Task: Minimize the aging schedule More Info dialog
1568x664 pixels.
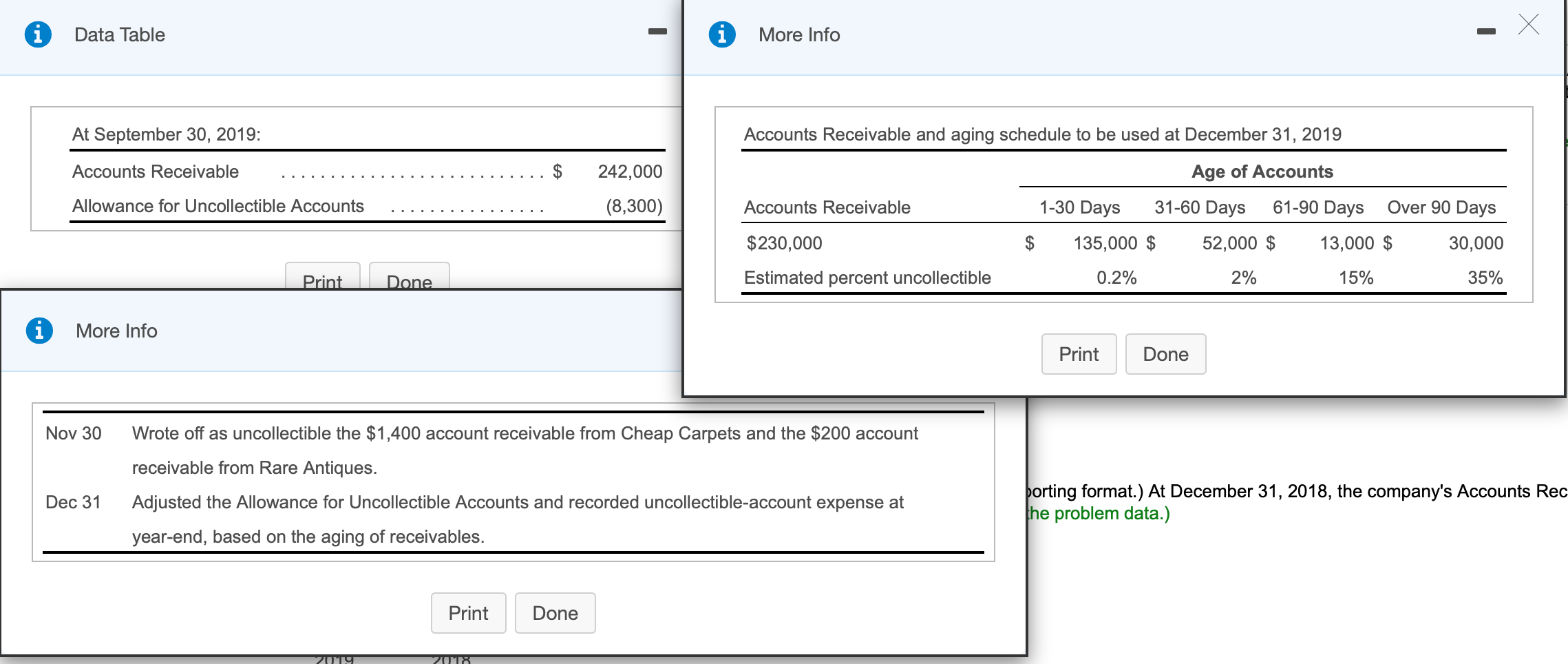Action: pyautogui.click(x=1486, y=31)
